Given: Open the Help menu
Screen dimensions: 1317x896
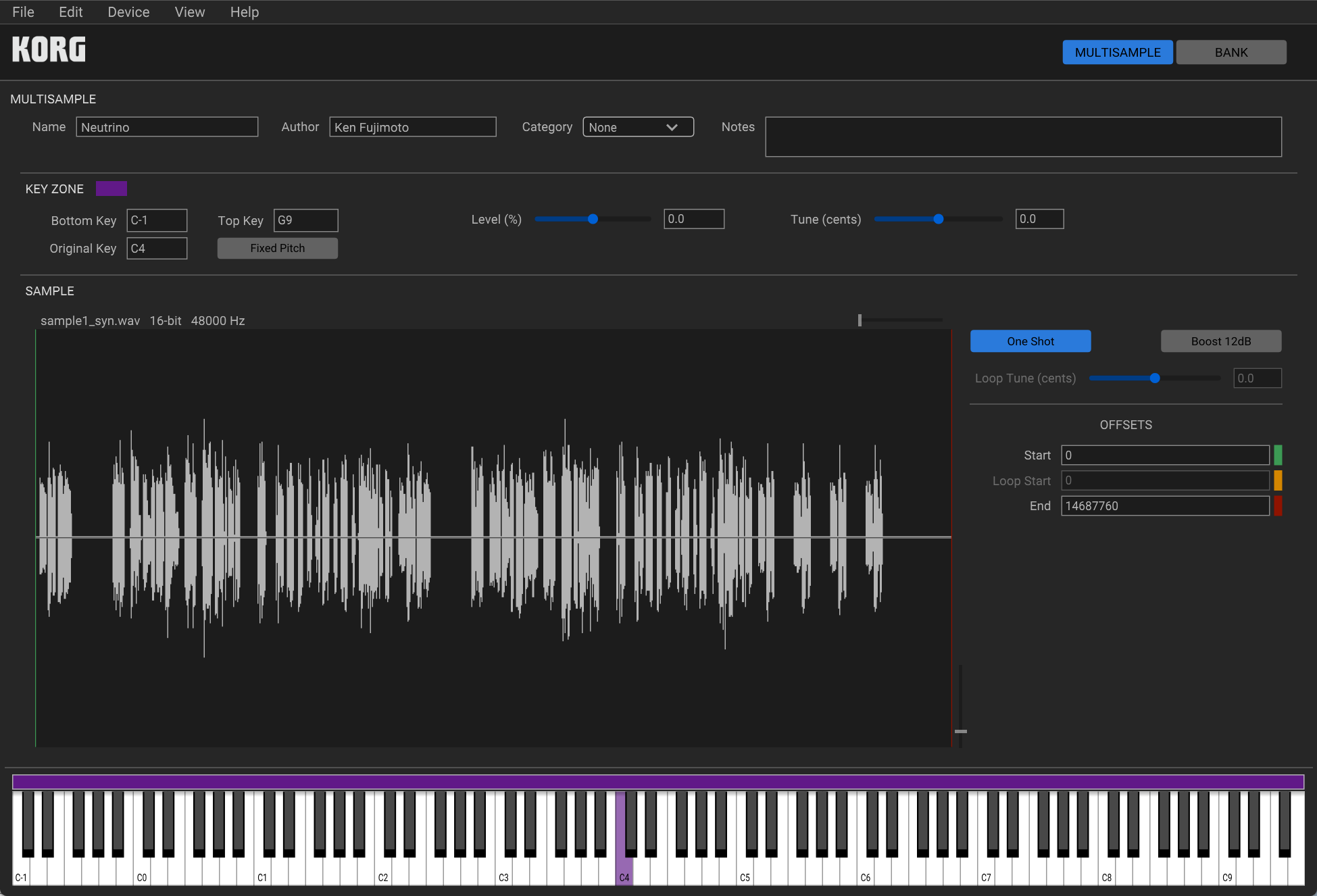Looking at the screenshot, I should [x=245, y=12].
